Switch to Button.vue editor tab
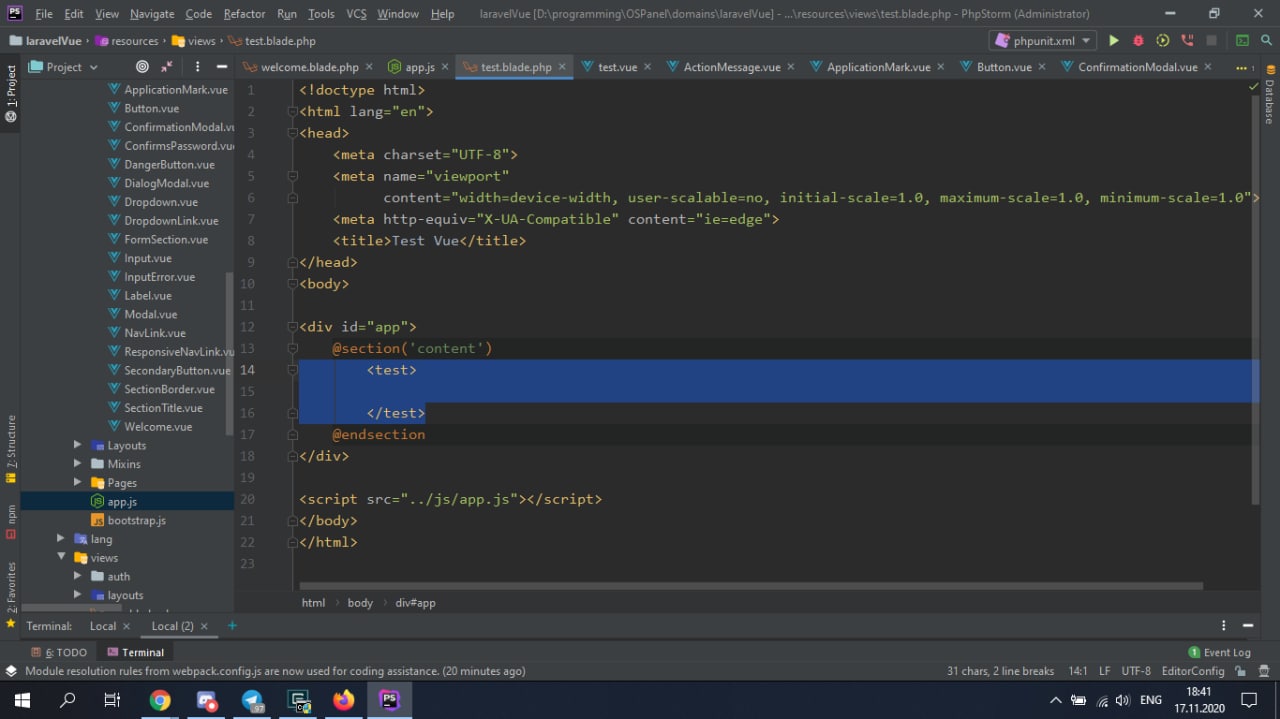This screenshot has width=1280, height=719. pos(1004,67)
